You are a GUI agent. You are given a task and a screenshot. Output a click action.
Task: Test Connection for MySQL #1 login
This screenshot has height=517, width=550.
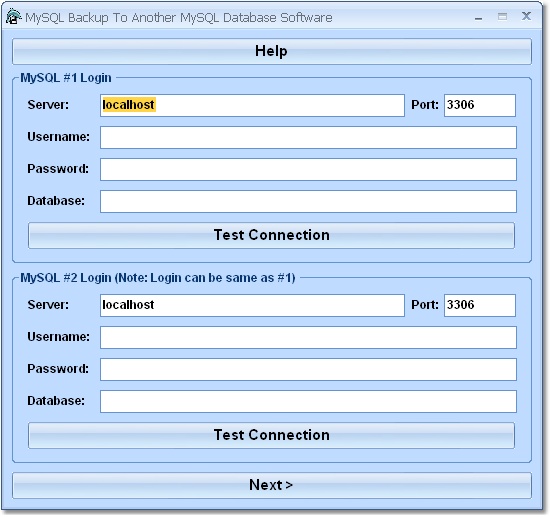271,235
